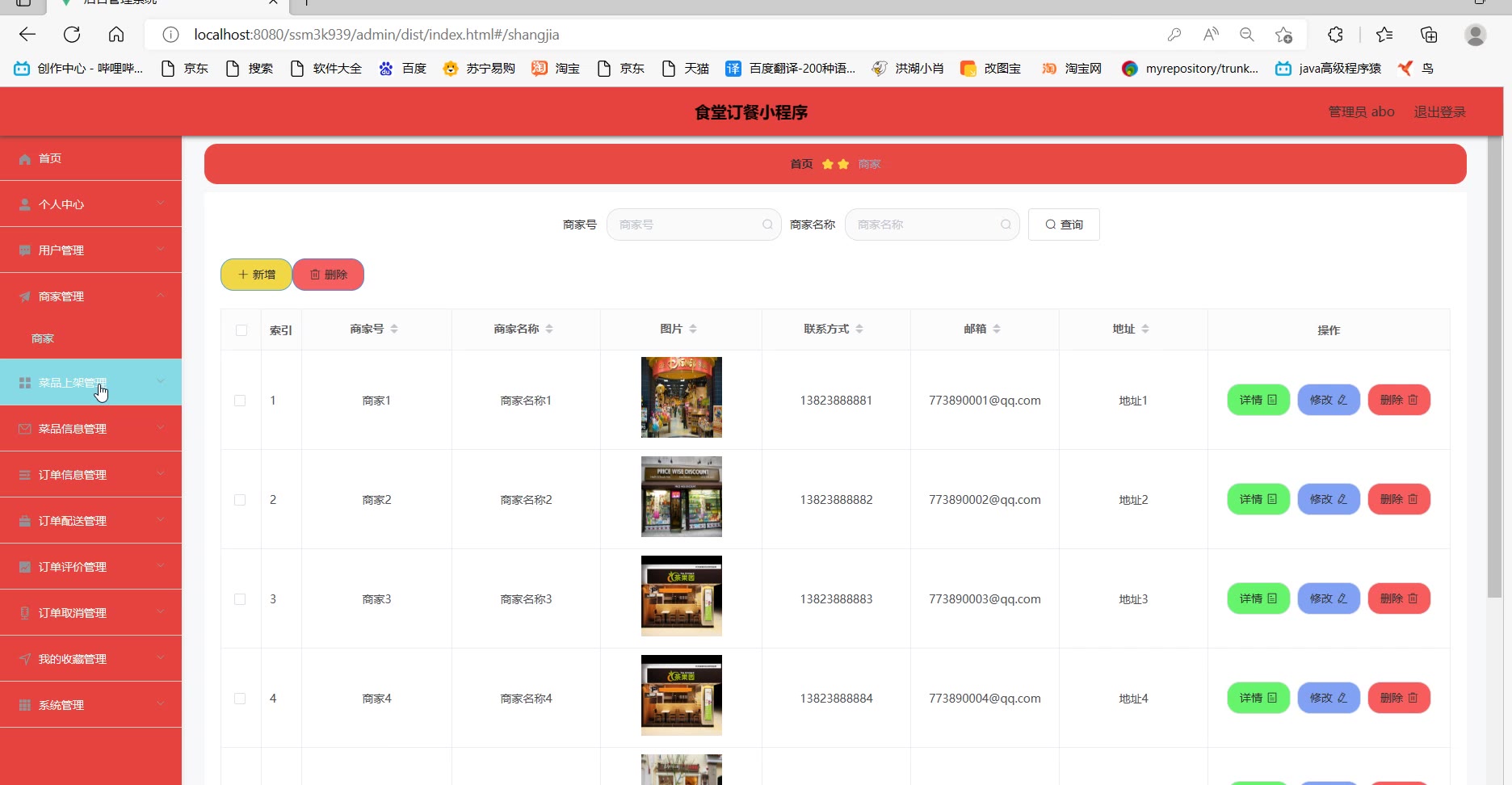The height and width of the screenshot is (785, 1512).
Task: Click the browser zoom magnifier icon
Action: pos(1246,35)
